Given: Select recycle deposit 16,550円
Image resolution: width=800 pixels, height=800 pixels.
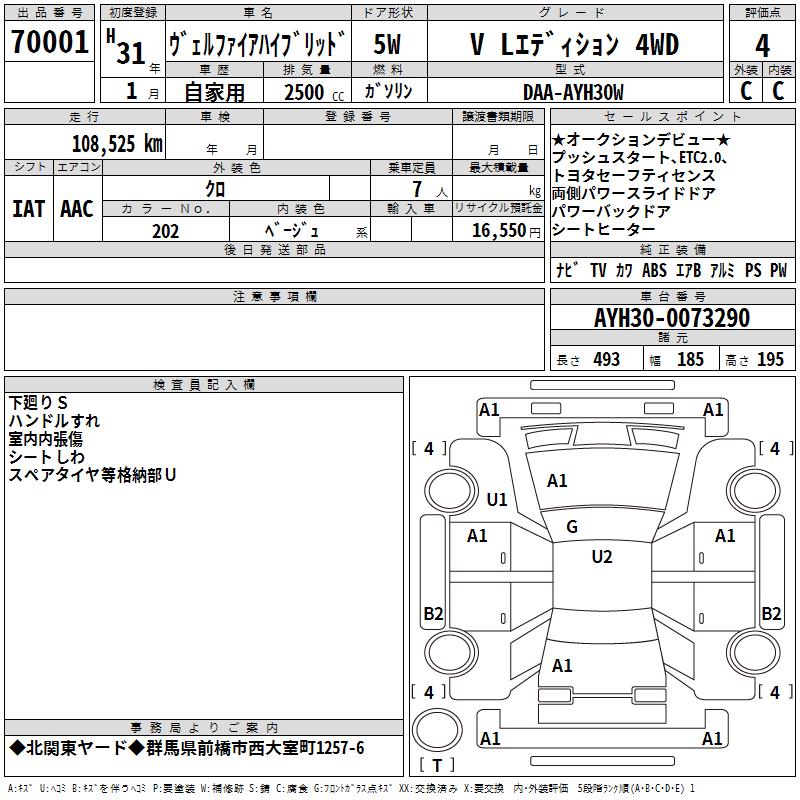Looking at the screenshot, I should (506, 231).
